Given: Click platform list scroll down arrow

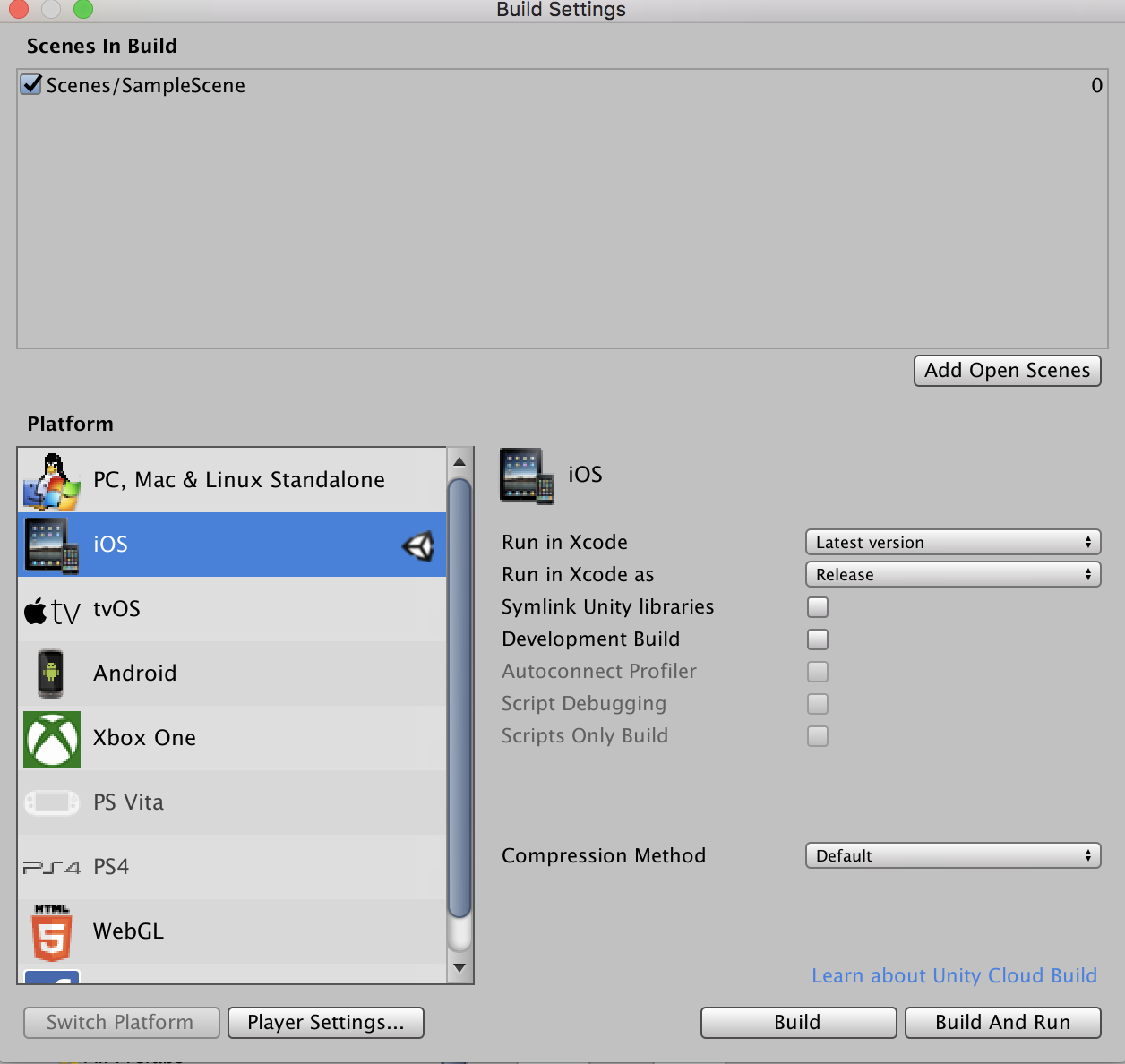Looking at the screenshot, I should [x=459, y=967].
